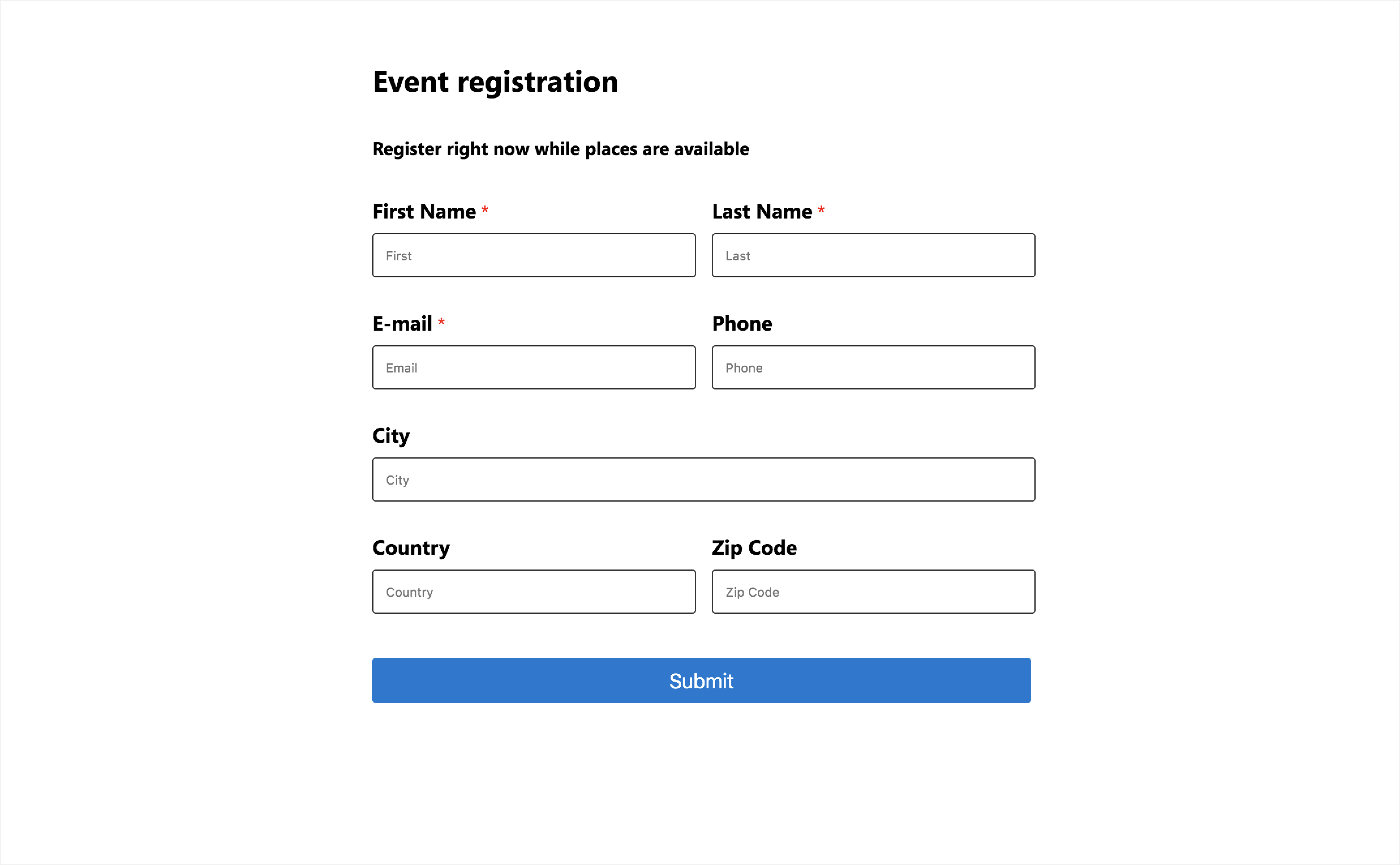Select the Country label
This screenshot has height=865, width=1400.
point(411,547)
